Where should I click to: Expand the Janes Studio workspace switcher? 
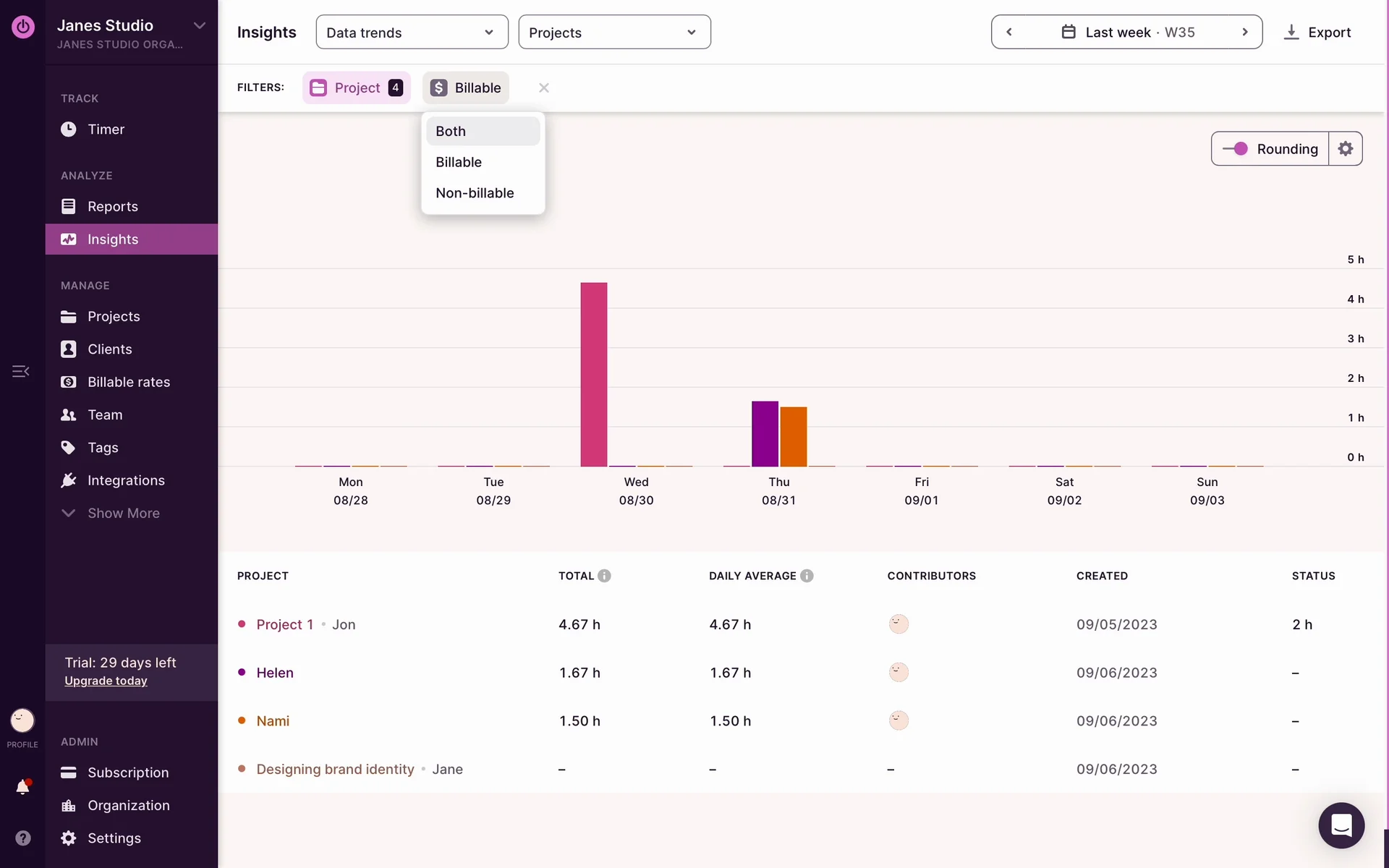[199, 26]
